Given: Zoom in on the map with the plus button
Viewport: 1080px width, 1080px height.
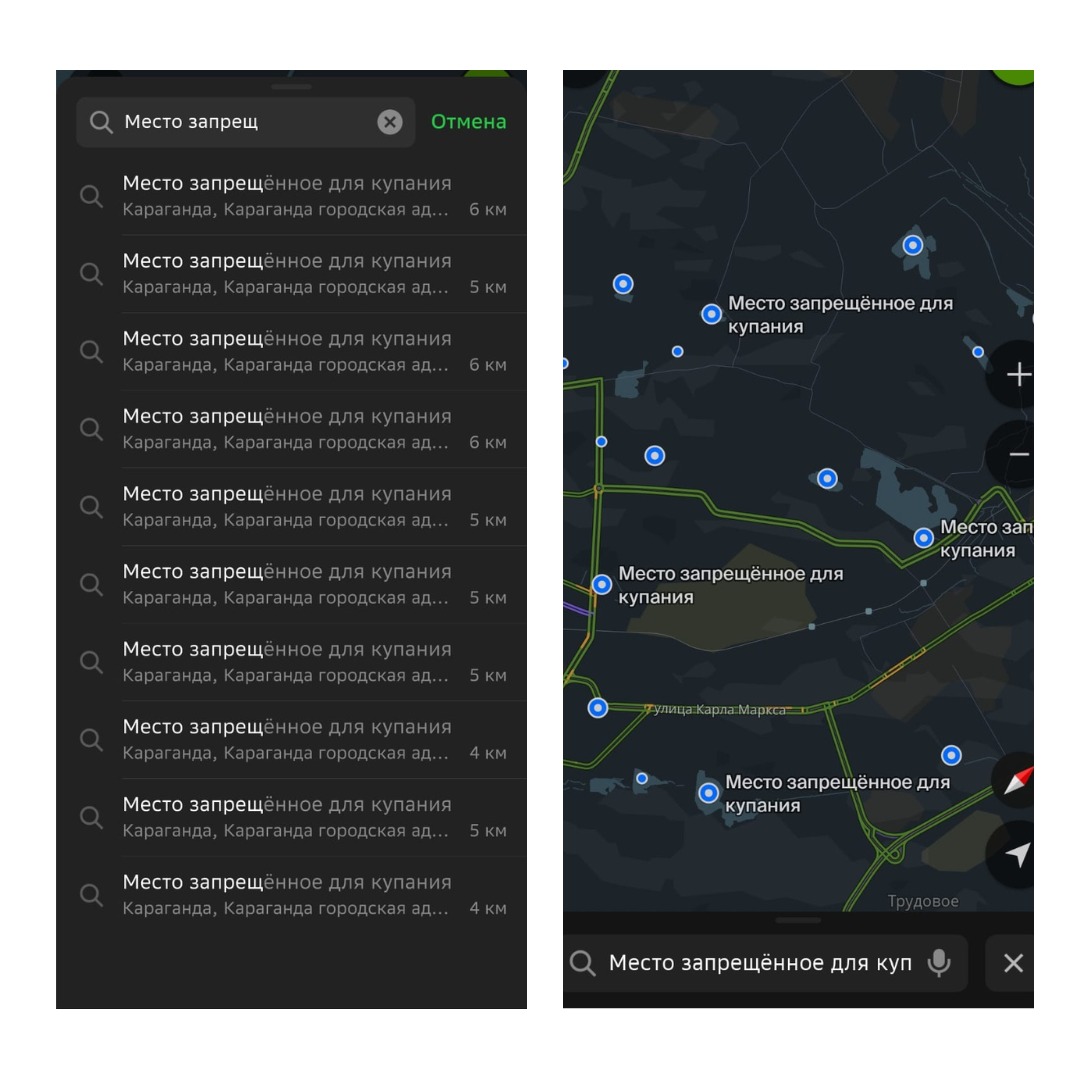Looking at the screenshot, I should click(x=1018, y=375).
